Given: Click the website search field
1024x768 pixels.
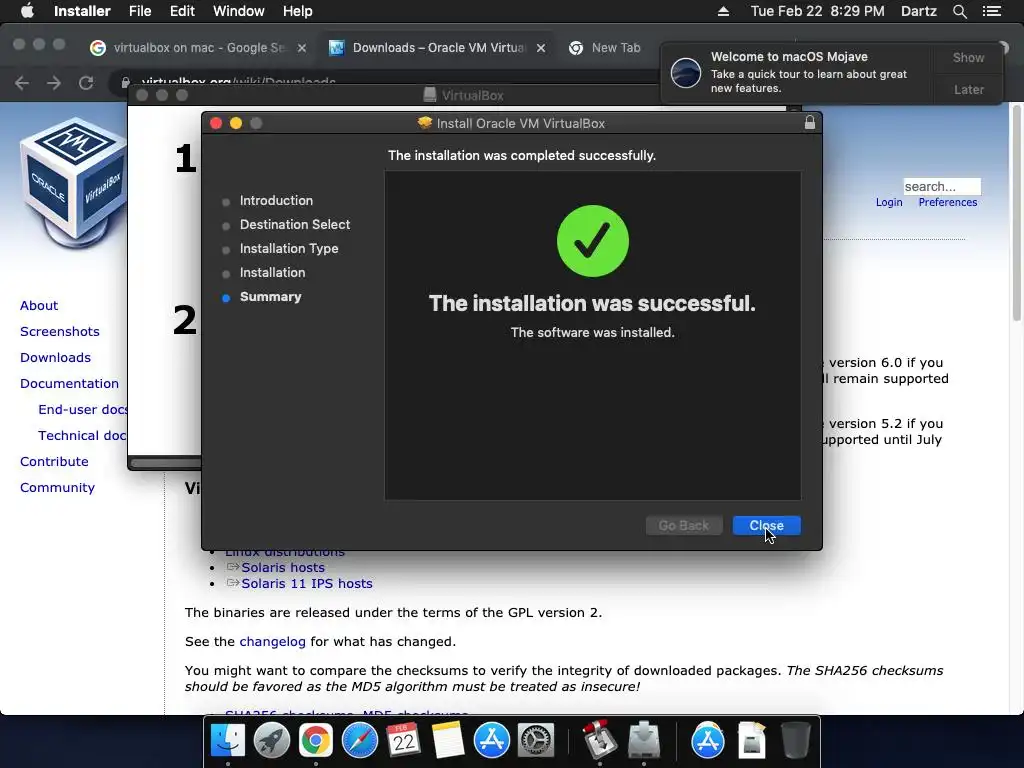Looking at the screenshot, I should [942, 187].
